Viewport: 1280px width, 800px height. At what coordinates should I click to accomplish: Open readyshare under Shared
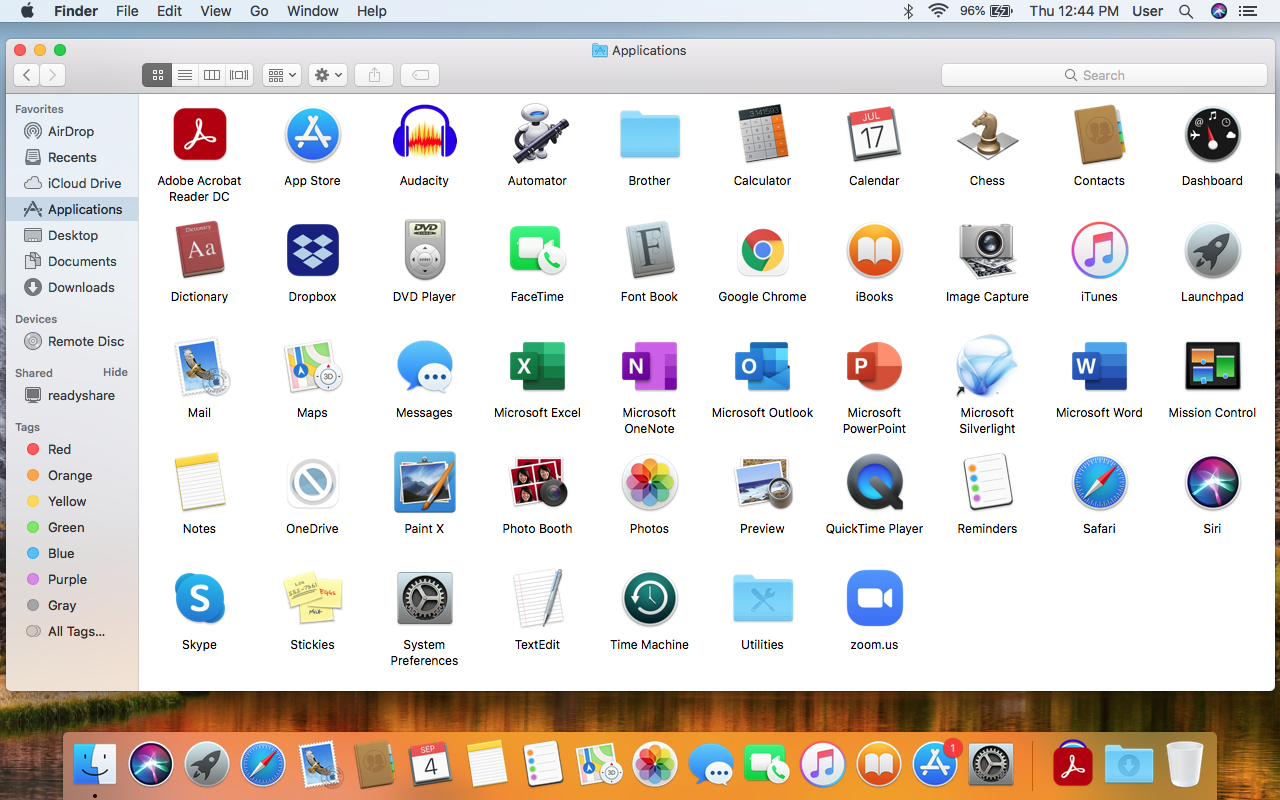pos(72,395)
